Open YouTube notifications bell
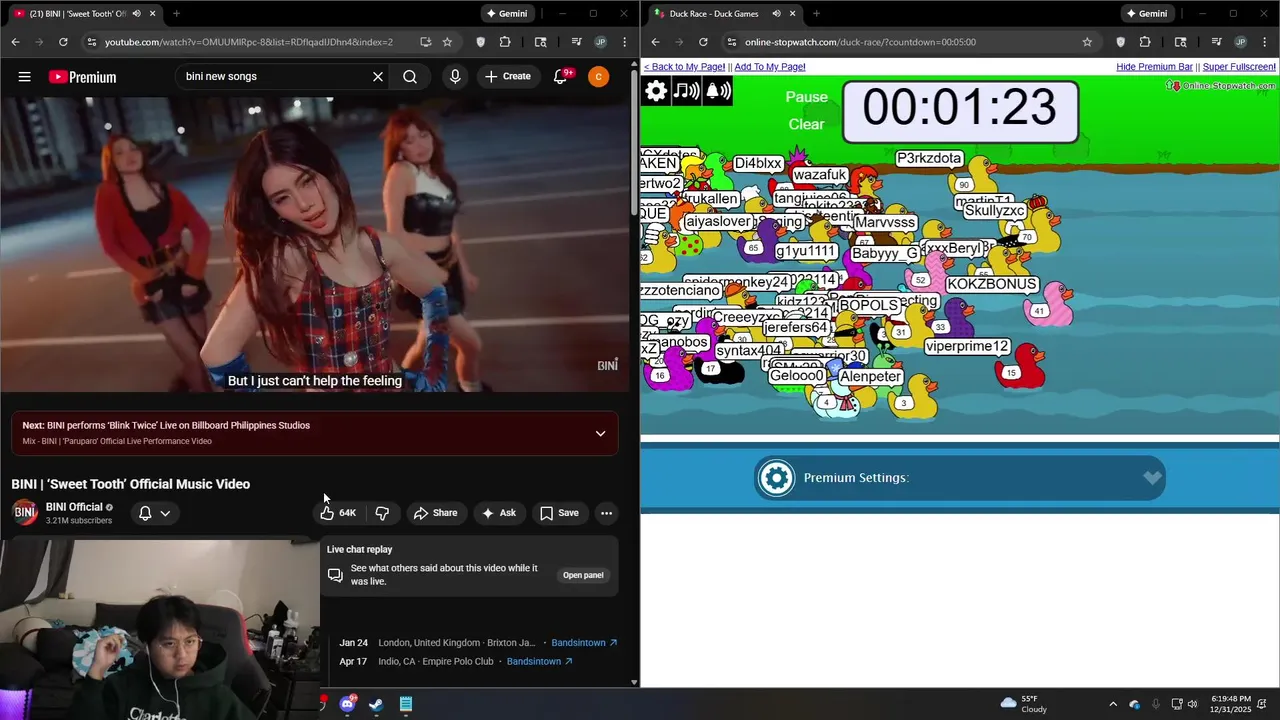This screenshot has height=720, width=1280. tap(561, 77)
